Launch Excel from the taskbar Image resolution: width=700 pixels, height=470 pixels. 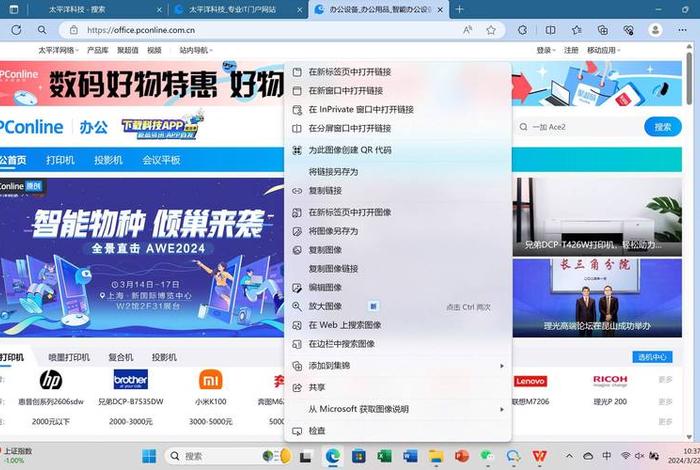coord(384,456)
